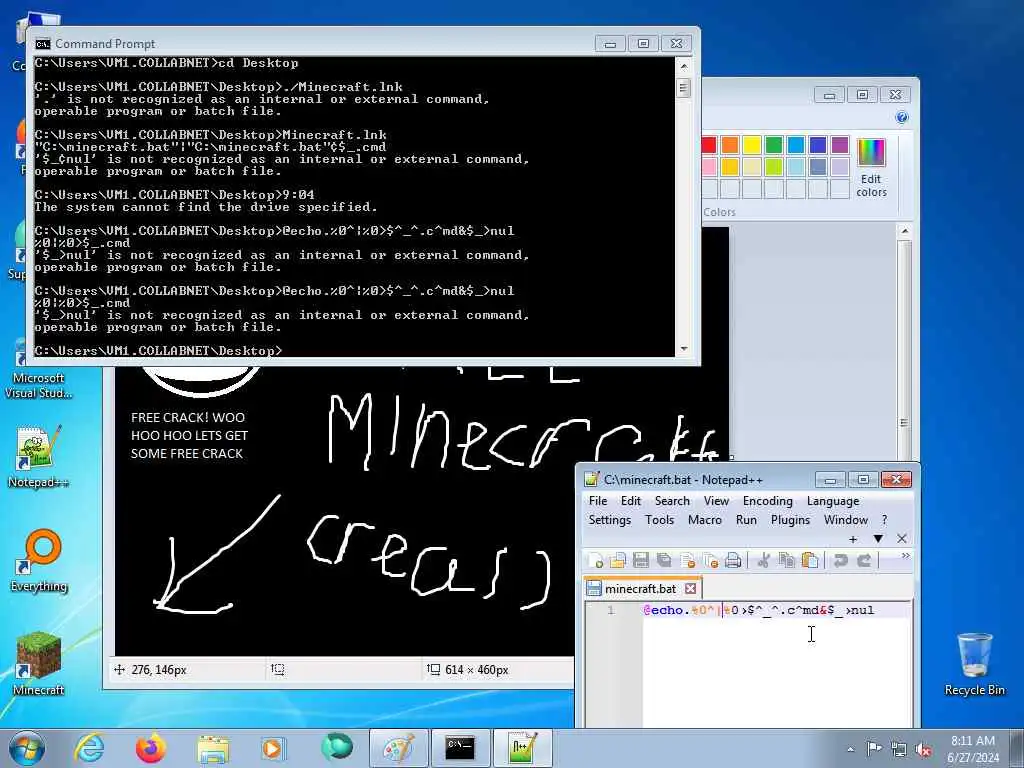Close the minecraft.bat tab with its red X
Viewport: 1024px width, 768px height.
(690, 588)
